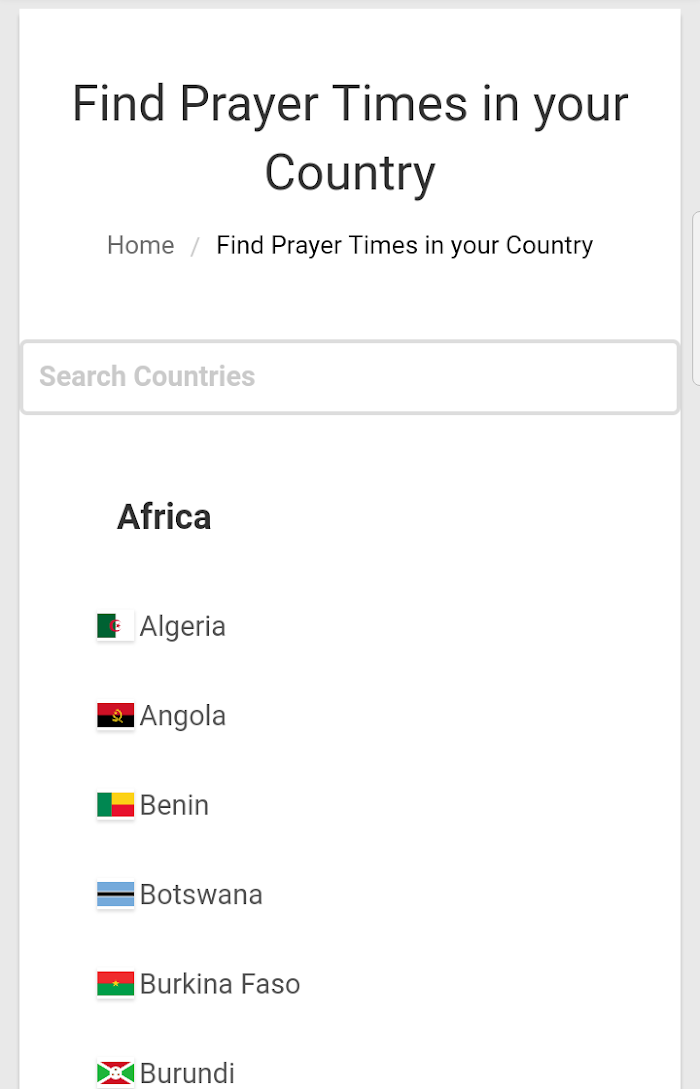The image size is (700, 1089).
Task: Open Algeria prayer times link
Action: [x=183, y=626]
